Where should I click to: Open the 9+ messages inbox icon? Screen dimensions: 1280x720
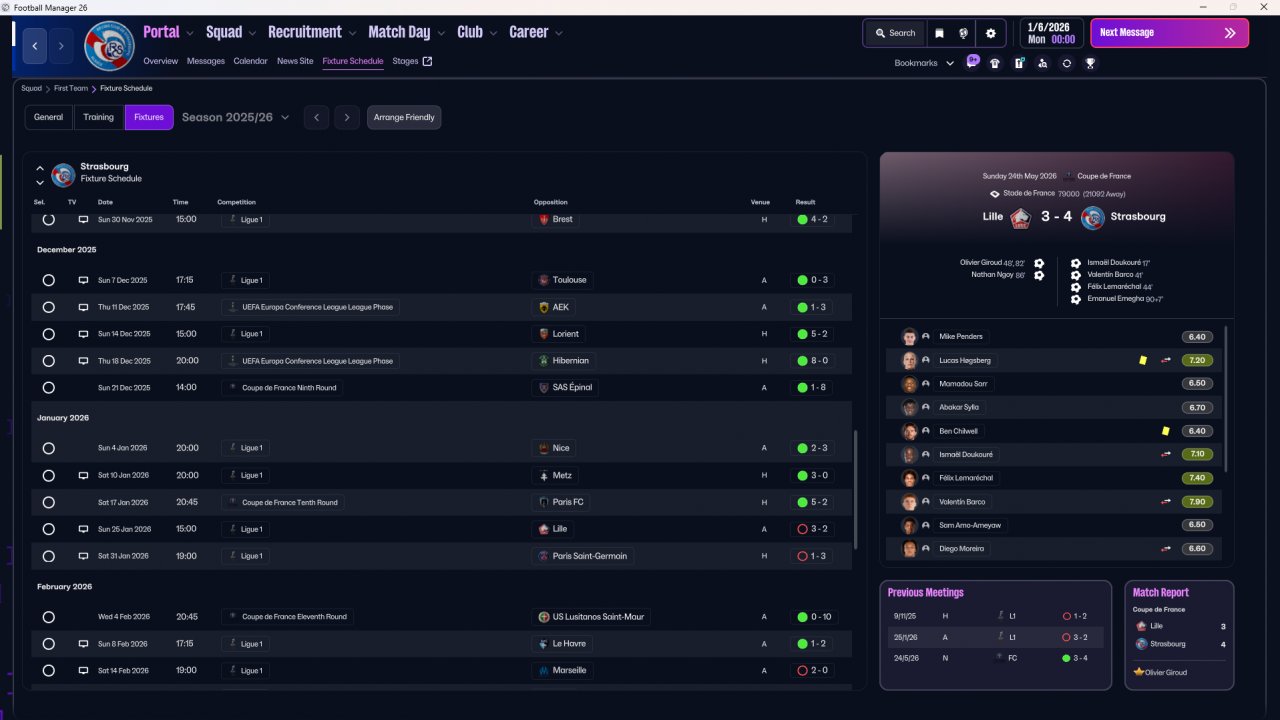973,62
